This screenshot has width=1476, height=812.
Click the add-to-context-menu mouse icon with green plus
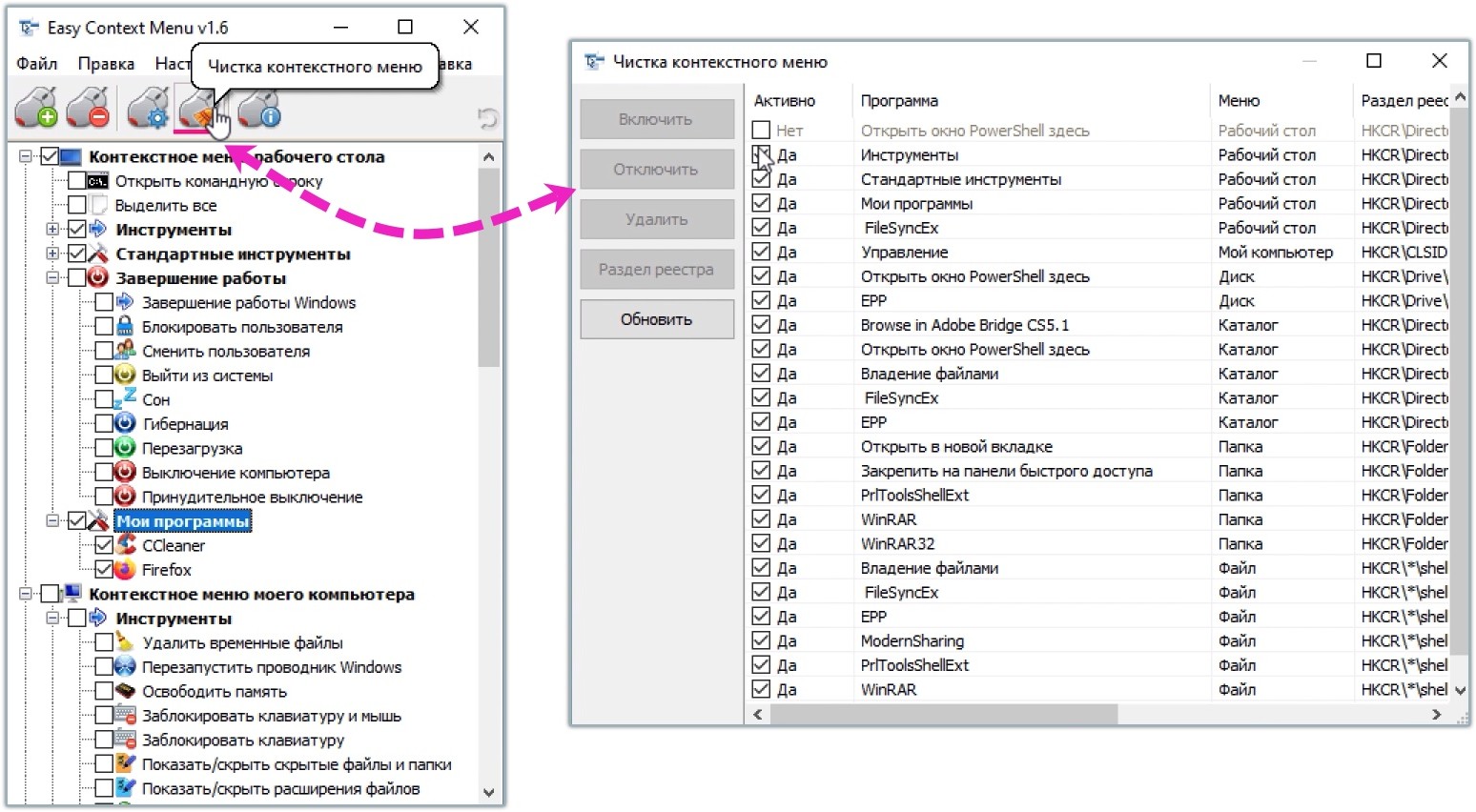pos(36,107)
